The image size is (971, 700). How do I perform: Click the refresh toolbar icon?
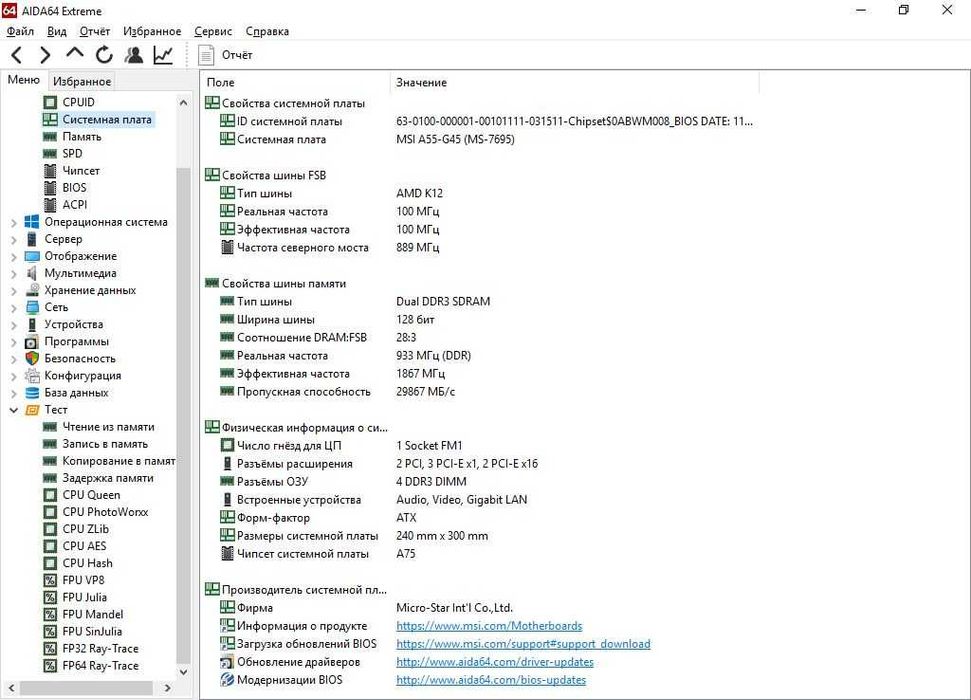pyautogui.click(x=104, y=55)
